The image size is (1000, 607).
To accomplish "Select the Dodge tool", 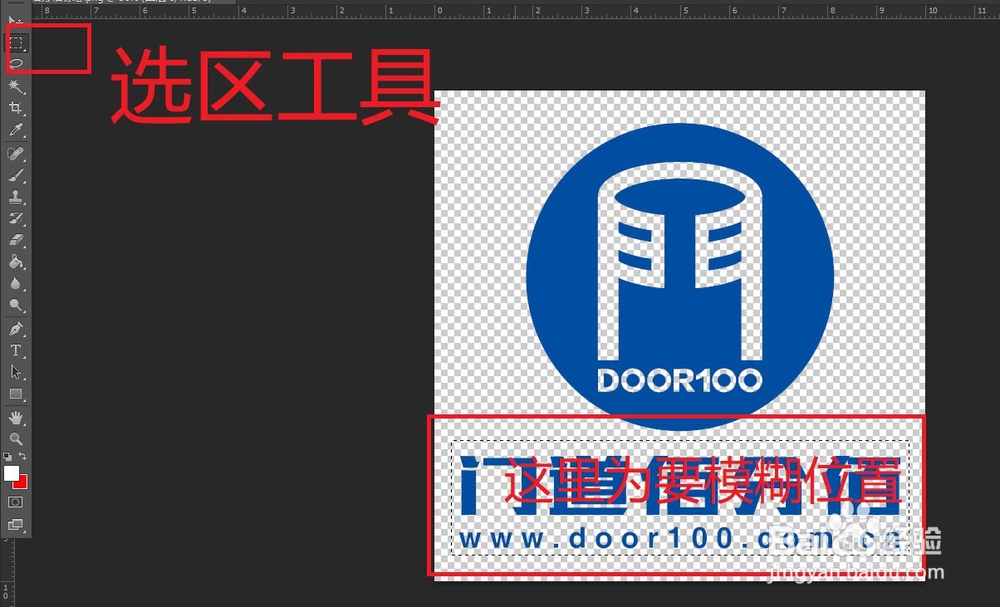I will click(x=16, y=305).
